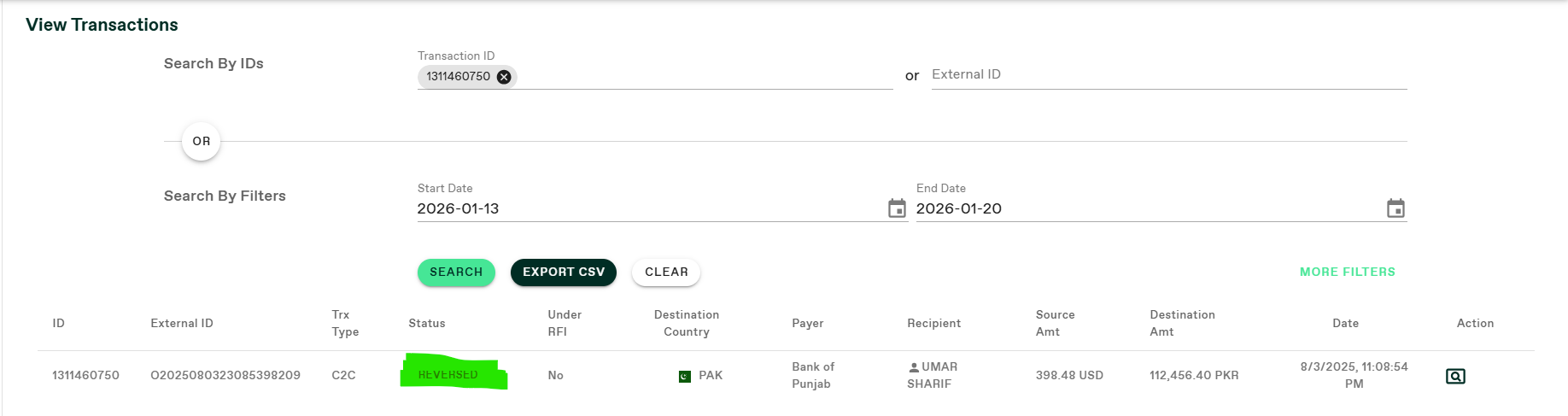Click the Status column header
The height and width of the screenshot is (416, 1568).
[x=427, y=324]
